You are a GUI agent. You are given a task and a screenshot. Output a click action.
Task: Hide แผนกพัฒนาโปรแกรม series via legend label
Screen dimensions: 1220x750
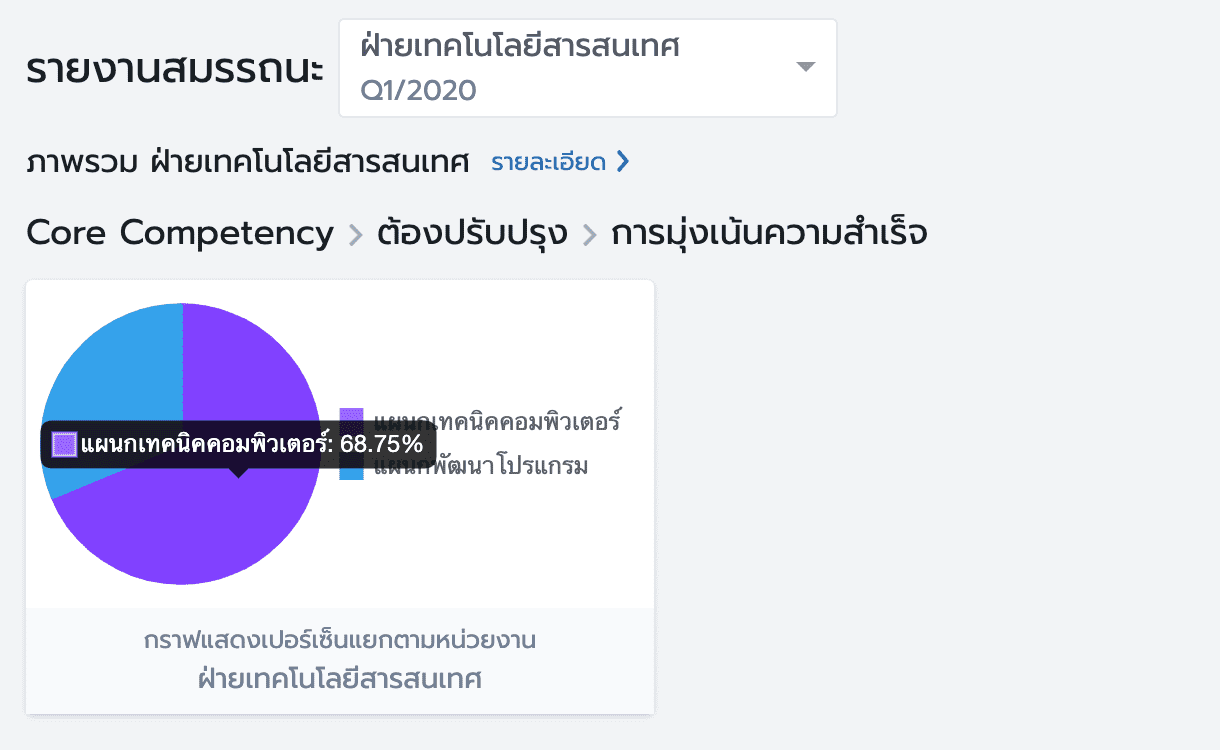[480, 467]
